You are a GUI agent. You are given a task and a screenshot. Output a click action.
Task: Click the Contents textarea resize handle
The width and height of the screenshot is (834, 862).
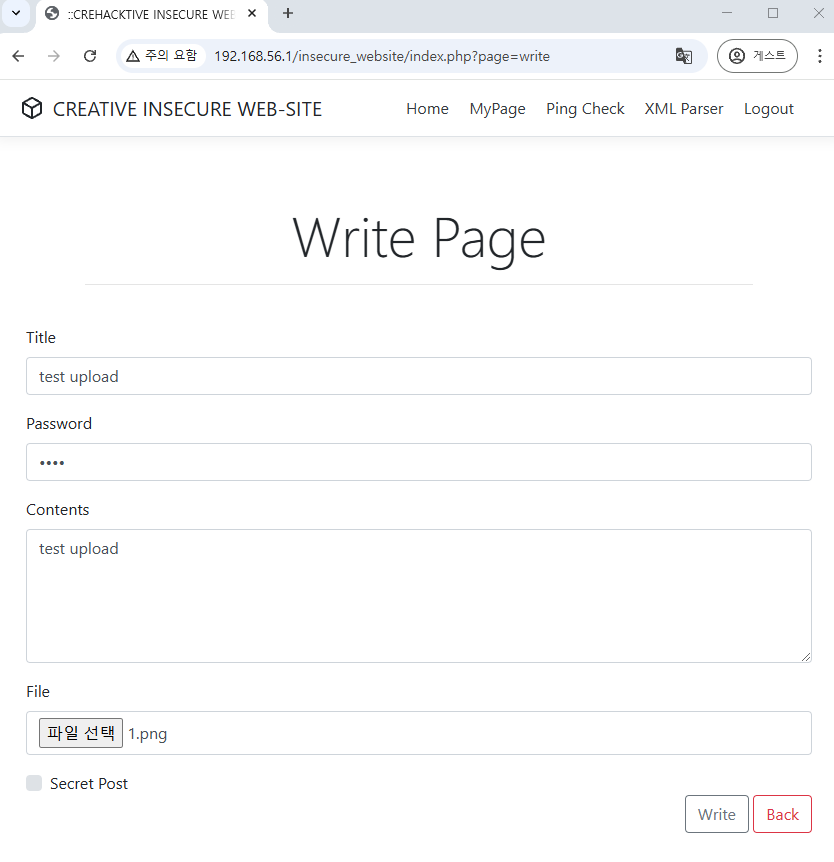tap(805, 656)
